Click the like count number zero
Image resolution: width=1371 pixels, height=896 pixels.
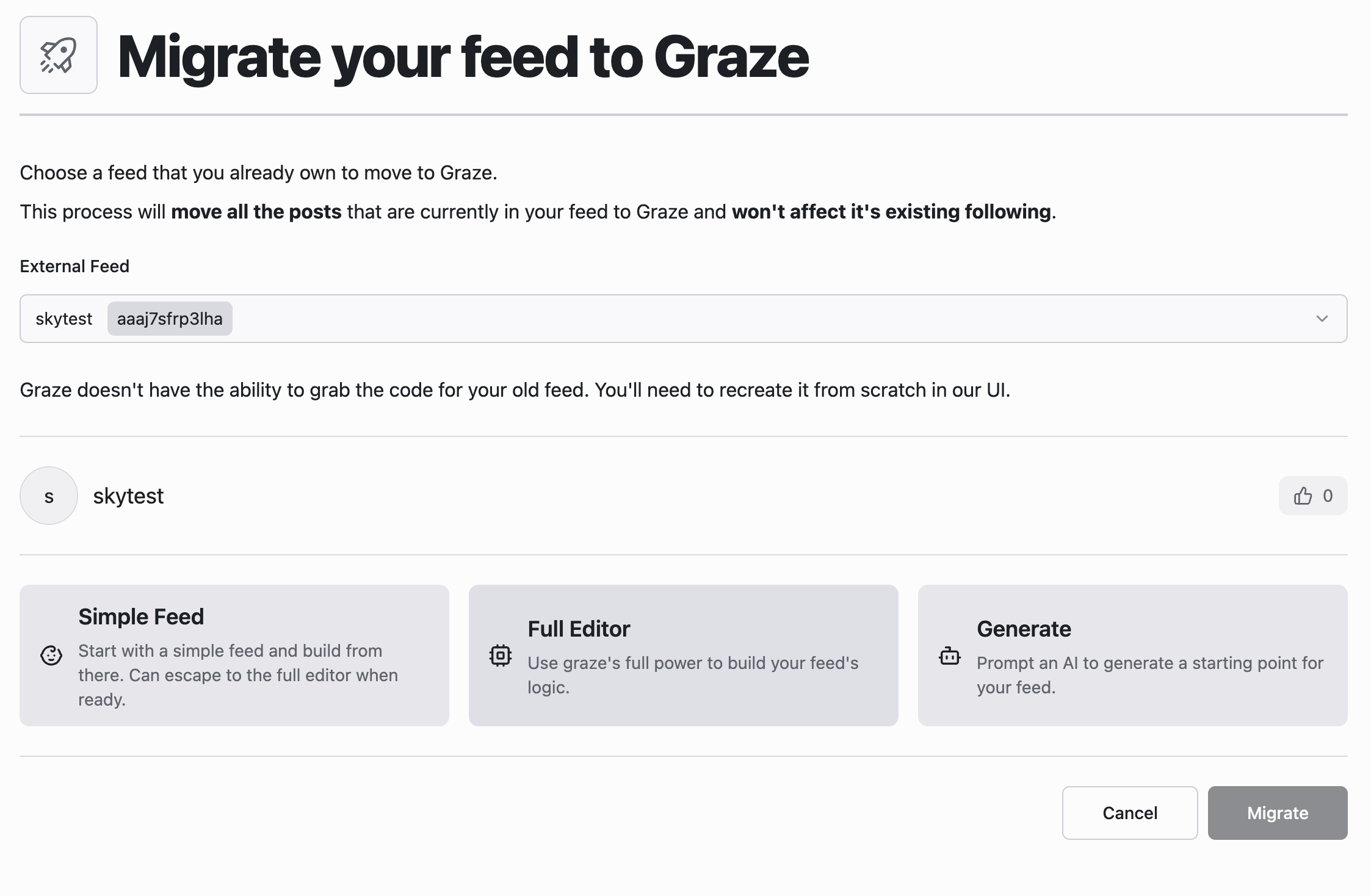pos(1328,496)
